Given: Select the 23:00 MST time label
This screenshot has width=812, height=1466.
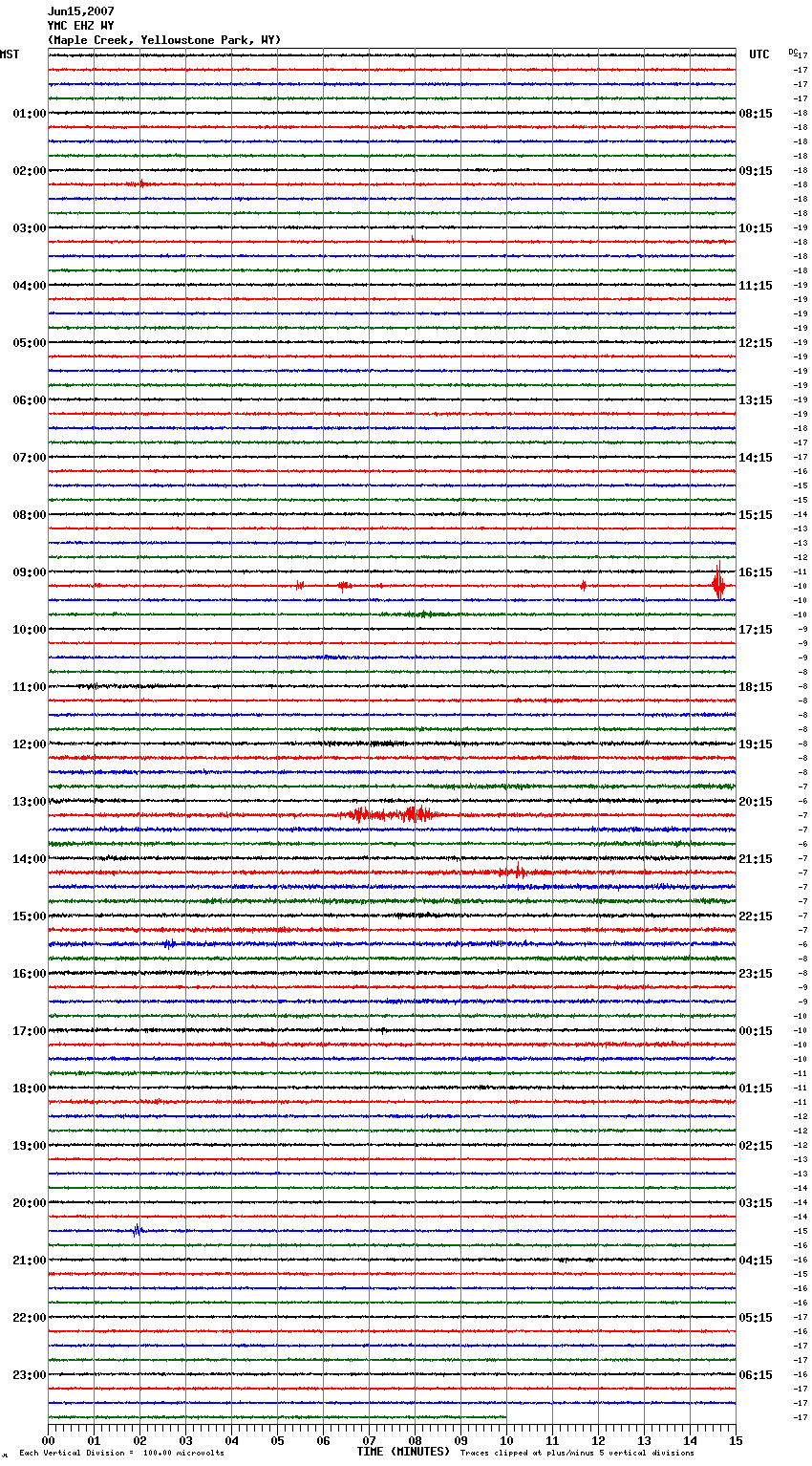Looking at the screenshot, I should 30,1375.
